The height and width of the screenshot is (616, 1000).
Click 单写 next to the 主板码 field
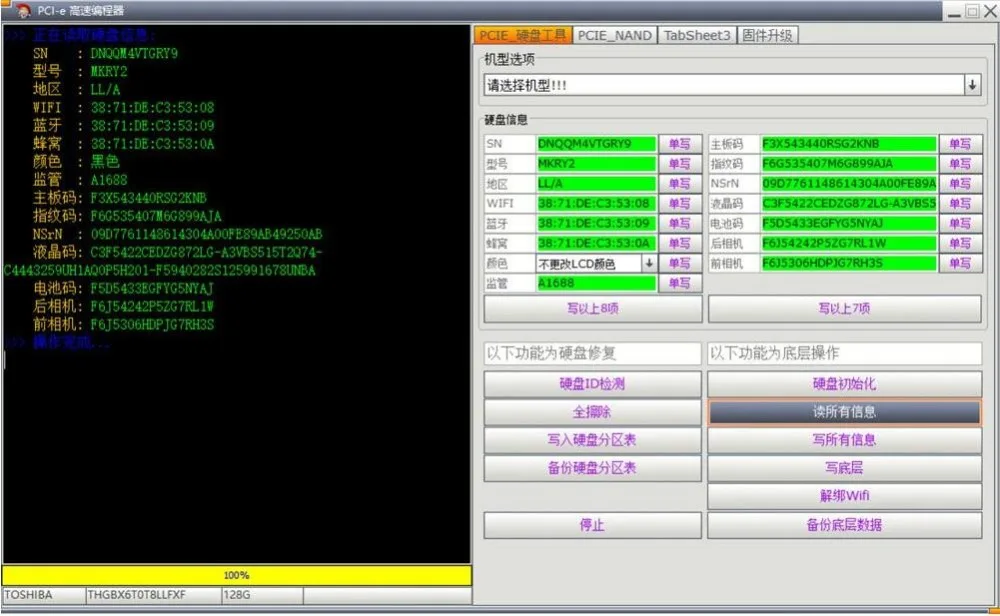point(960,144)
